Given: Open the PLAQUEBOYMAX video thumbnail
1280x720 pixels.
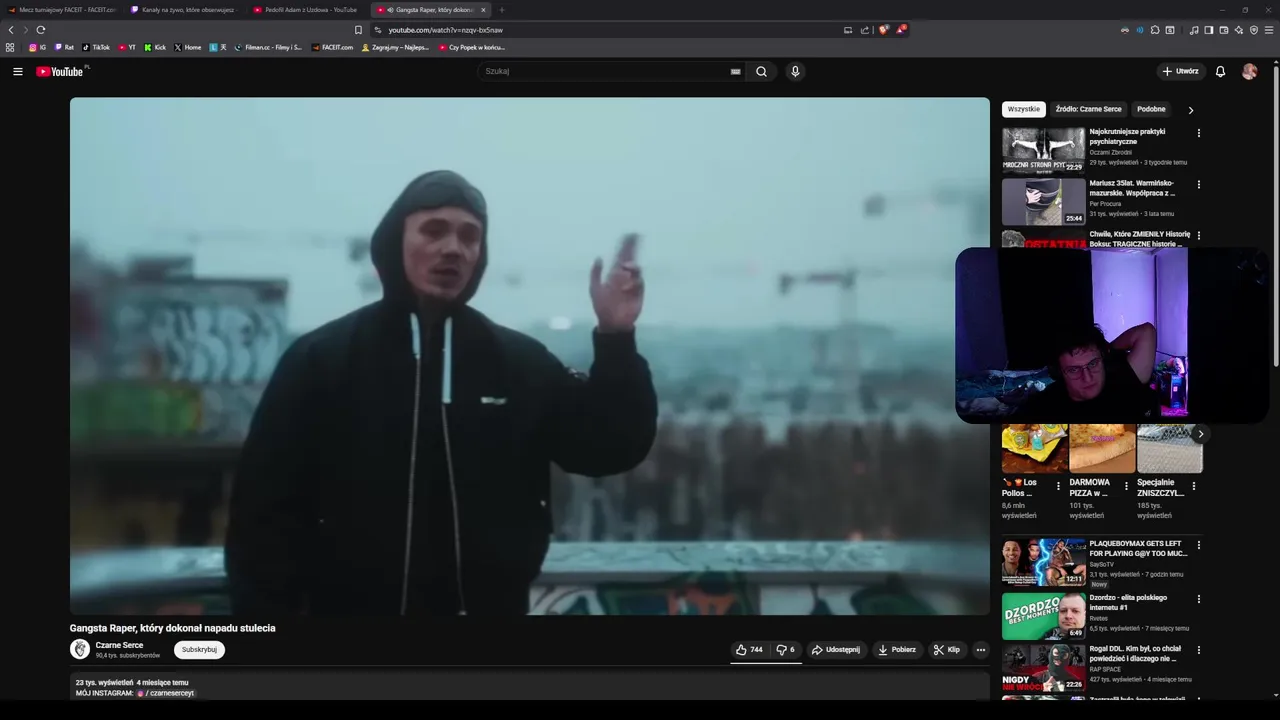Looking at the screenshot, I should point(1043,562).
